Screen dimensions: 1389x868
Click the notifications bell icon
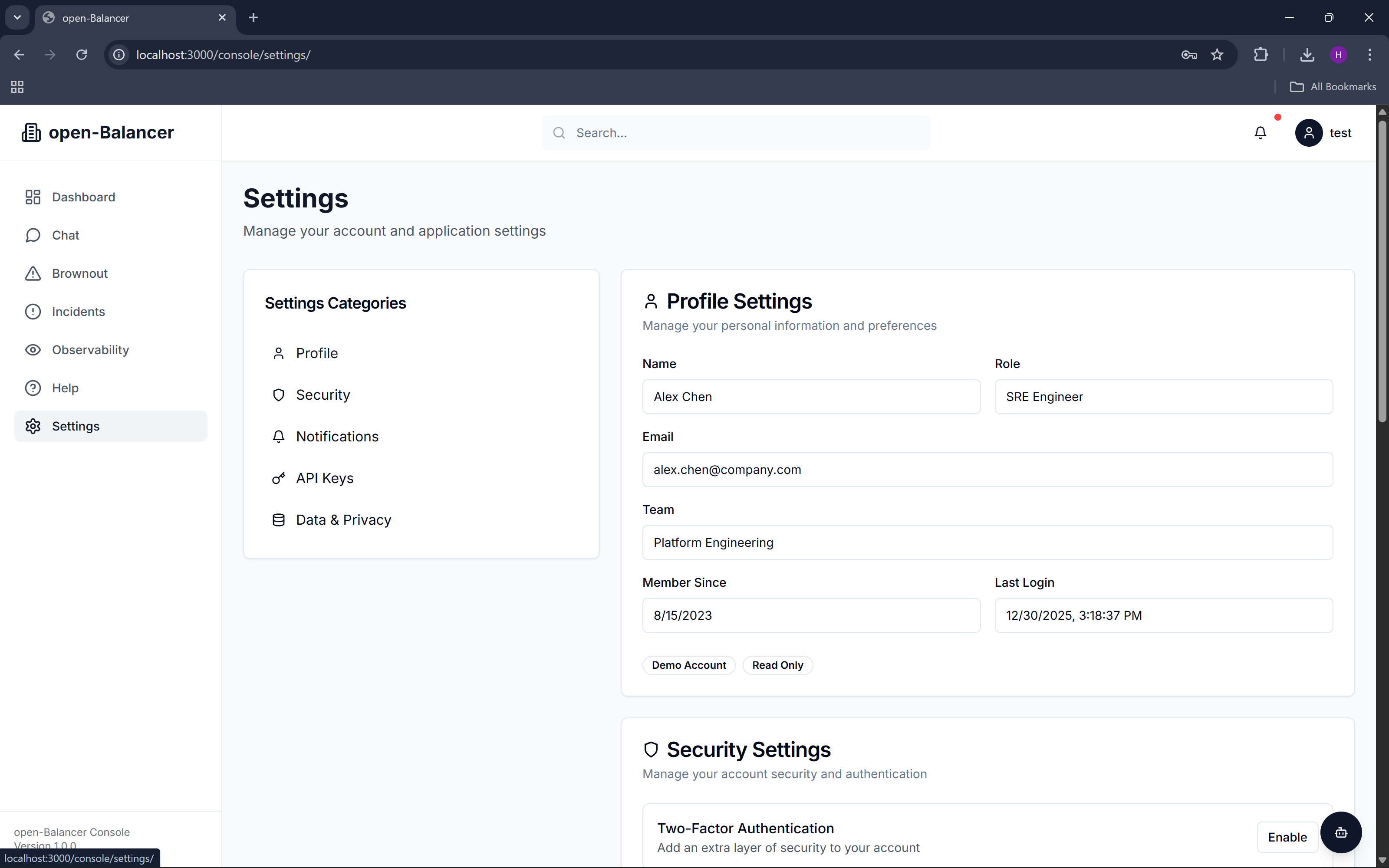tap(1260, 133)
